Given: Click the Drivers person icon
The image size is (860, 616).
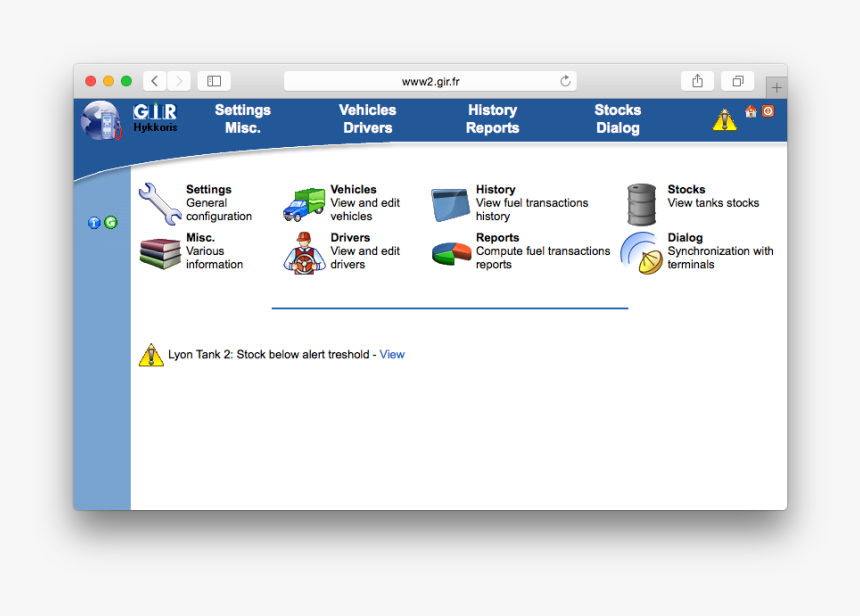Looking at the screenshot, I should (304, 253).
